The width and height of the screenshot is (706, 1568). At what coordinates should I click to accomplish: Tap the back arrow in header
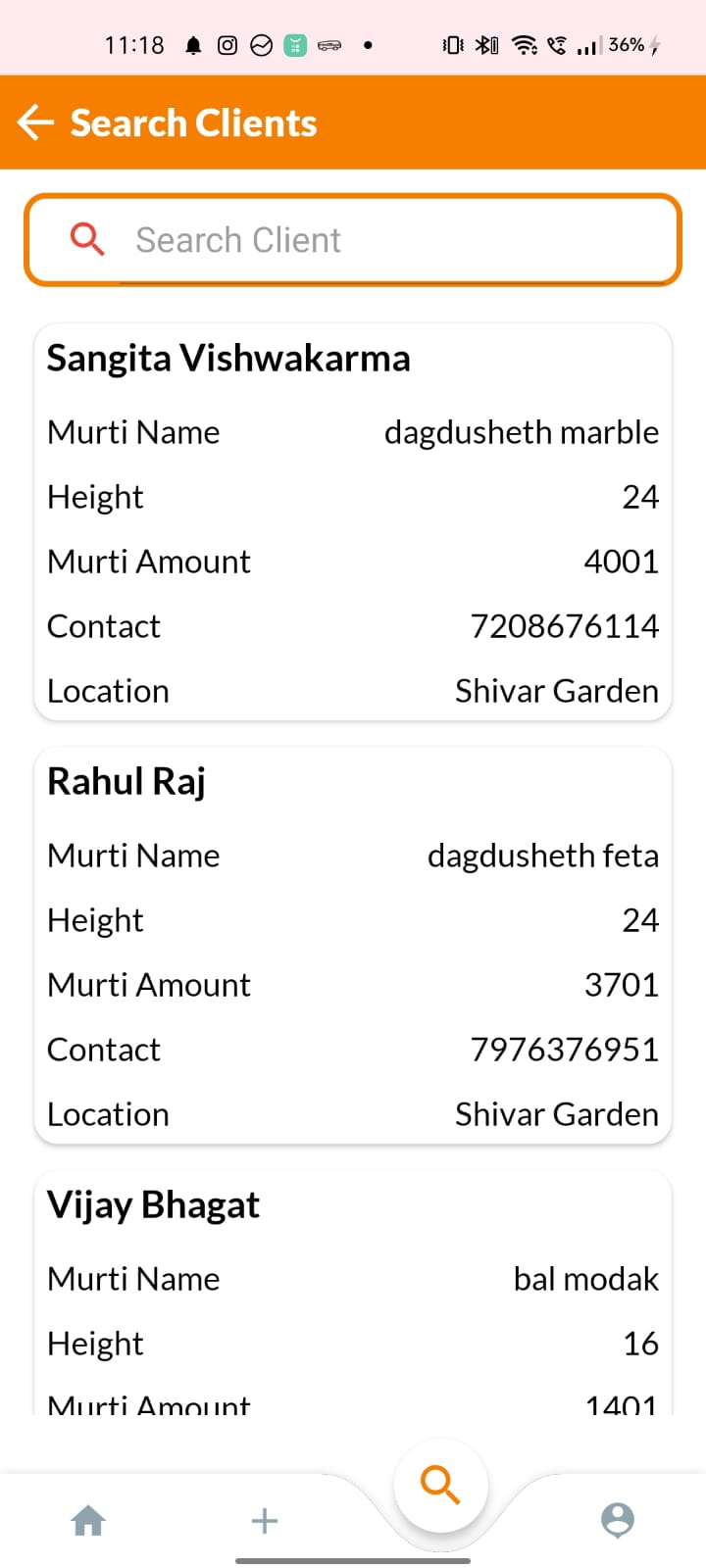pos(36,123)
